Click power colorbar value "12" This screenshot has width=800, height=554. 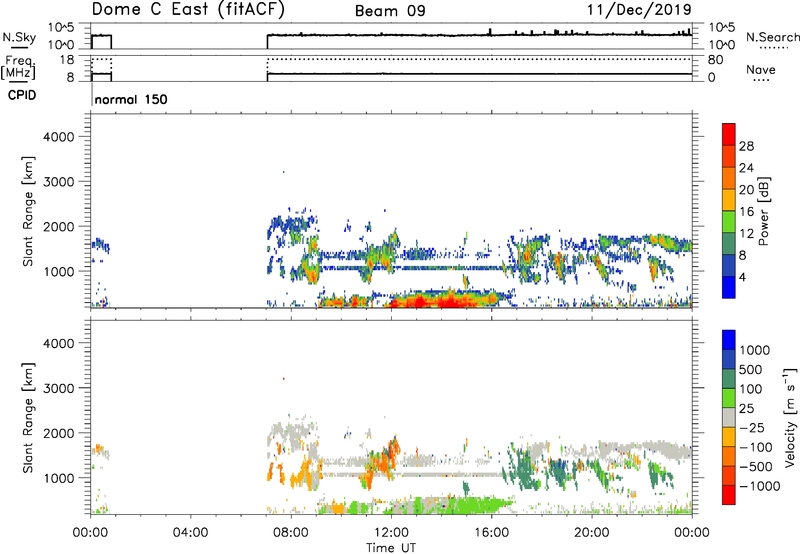pyautogui.click(x=746, y=234)
